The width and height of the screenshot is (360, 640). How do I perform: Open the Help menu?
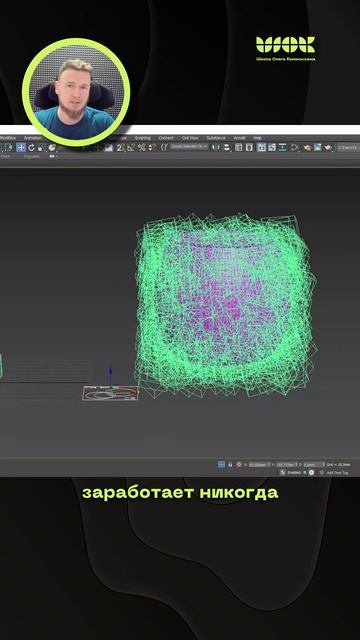pyautogui.click(x=258, y=138)
